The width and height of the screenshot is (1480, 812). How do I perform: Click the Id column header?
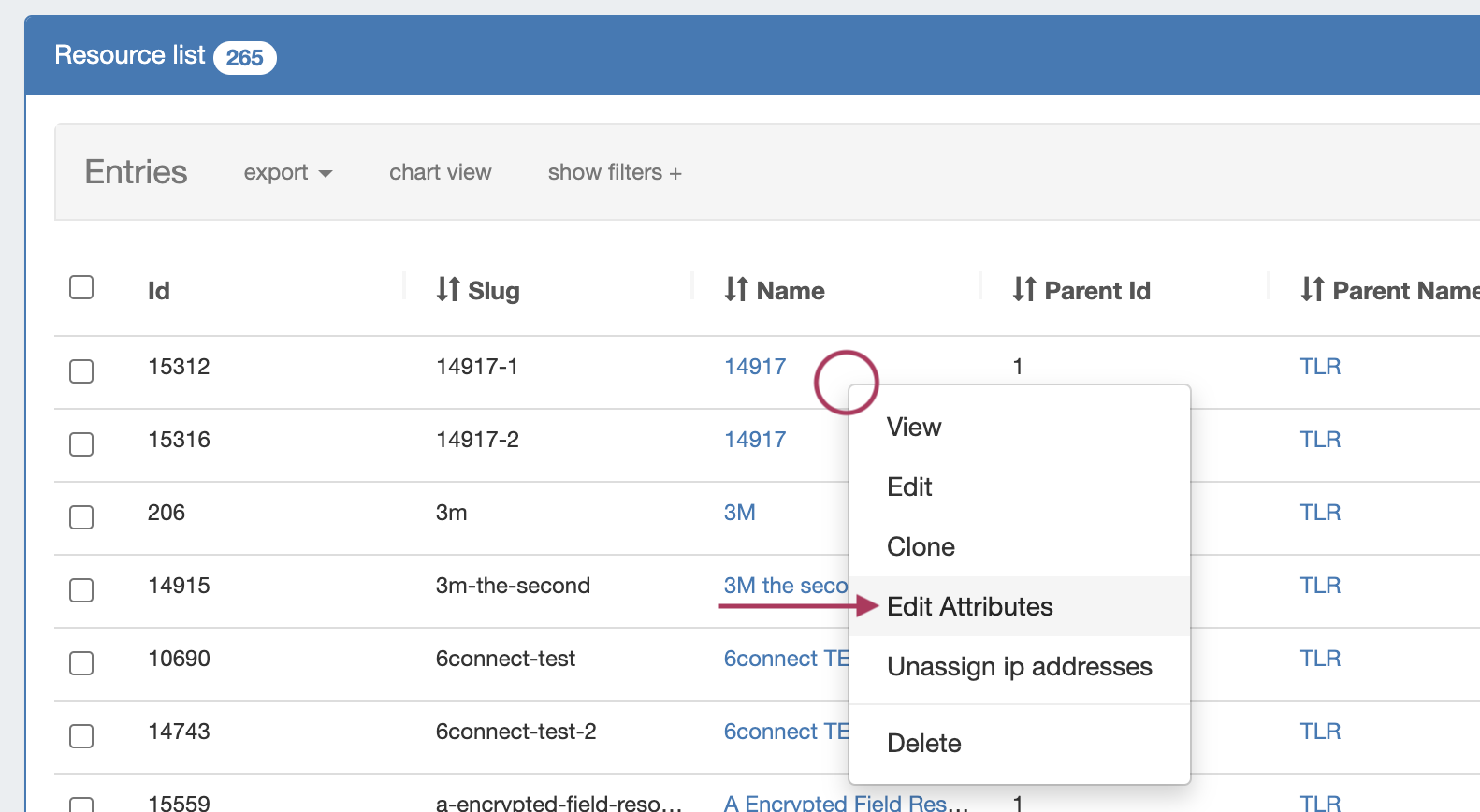159,291
